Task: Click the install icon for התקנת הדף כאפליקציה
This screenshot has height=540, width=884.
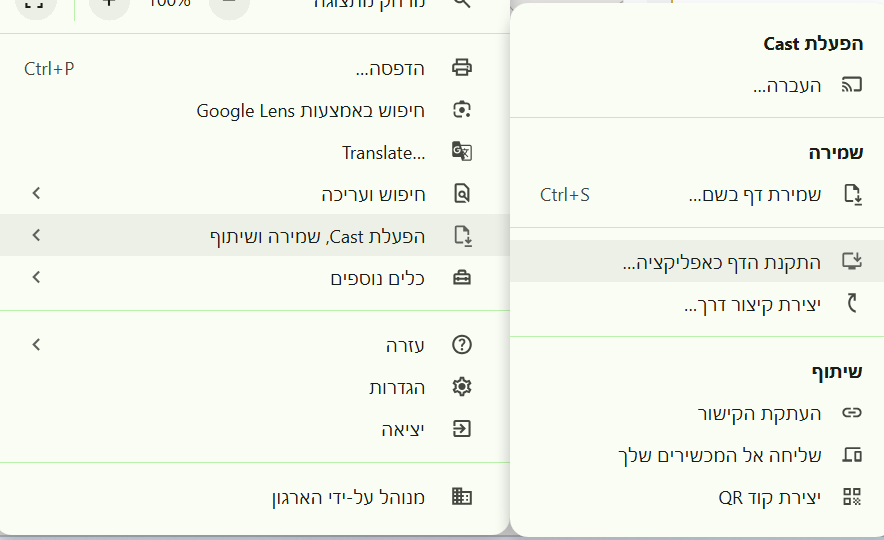Action: point(852,261)
